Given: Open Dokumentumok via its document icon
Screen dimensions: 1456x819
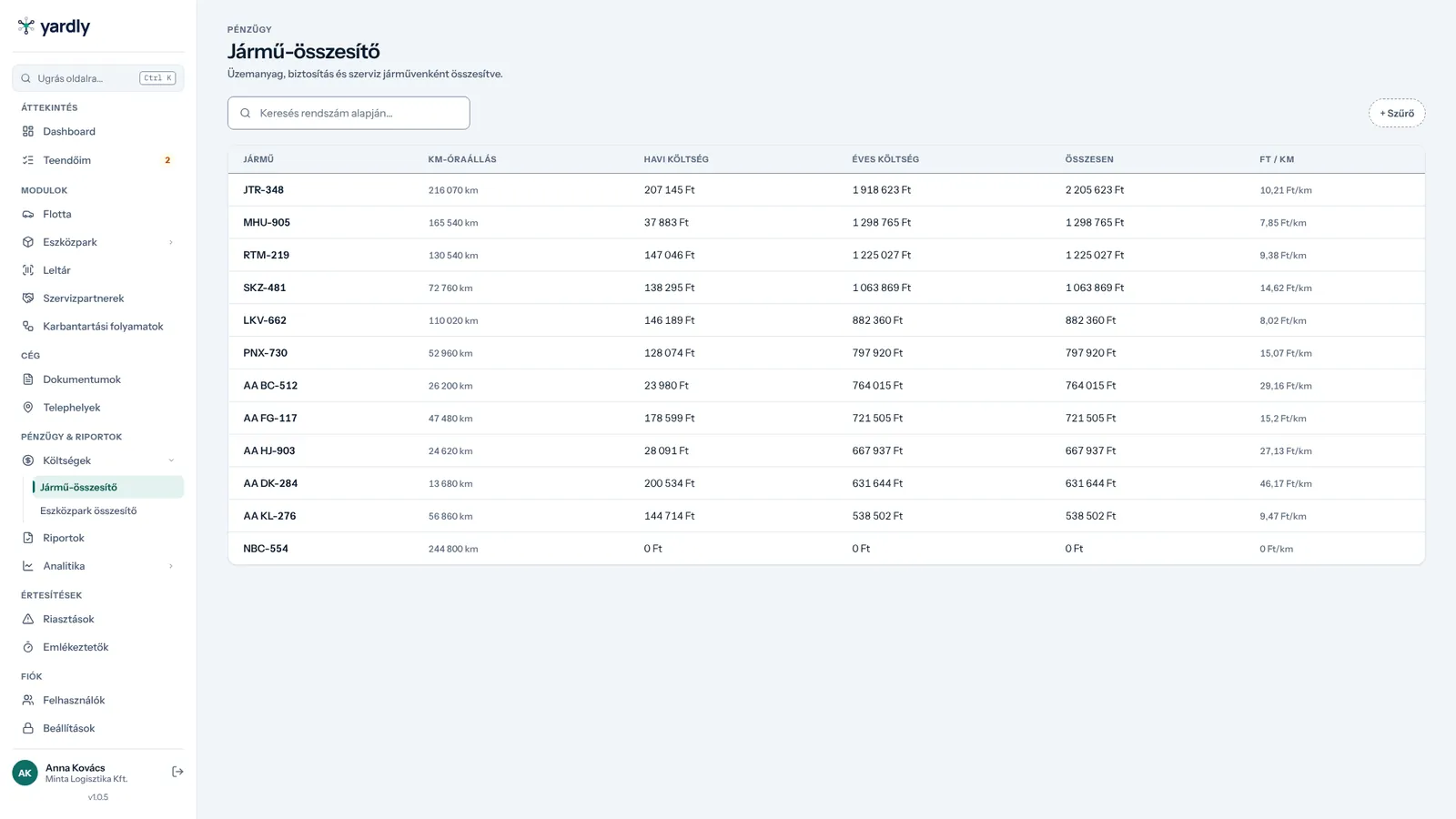Looking at the screenshot, I should click(28, 379).
